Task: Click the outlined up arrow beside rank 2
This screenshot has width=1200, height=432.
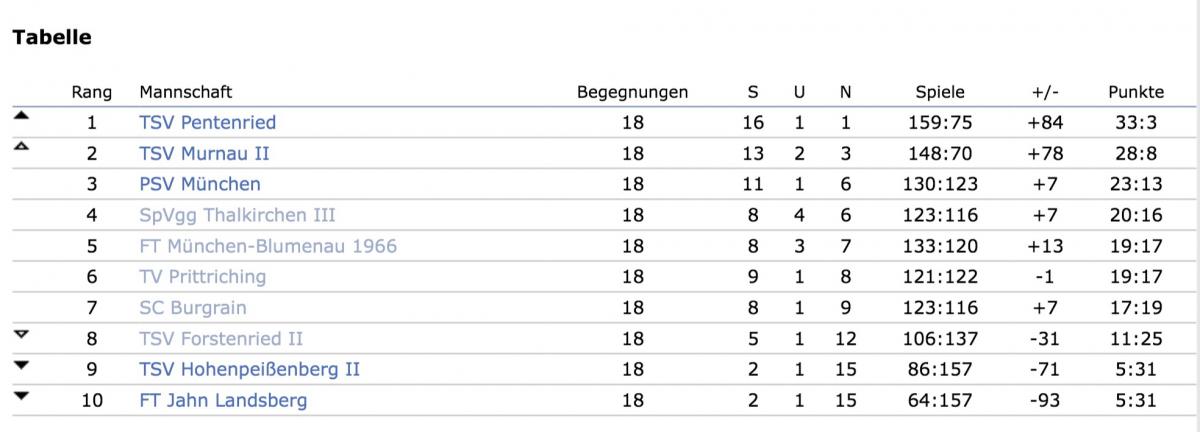Action: tap(22, 147)
